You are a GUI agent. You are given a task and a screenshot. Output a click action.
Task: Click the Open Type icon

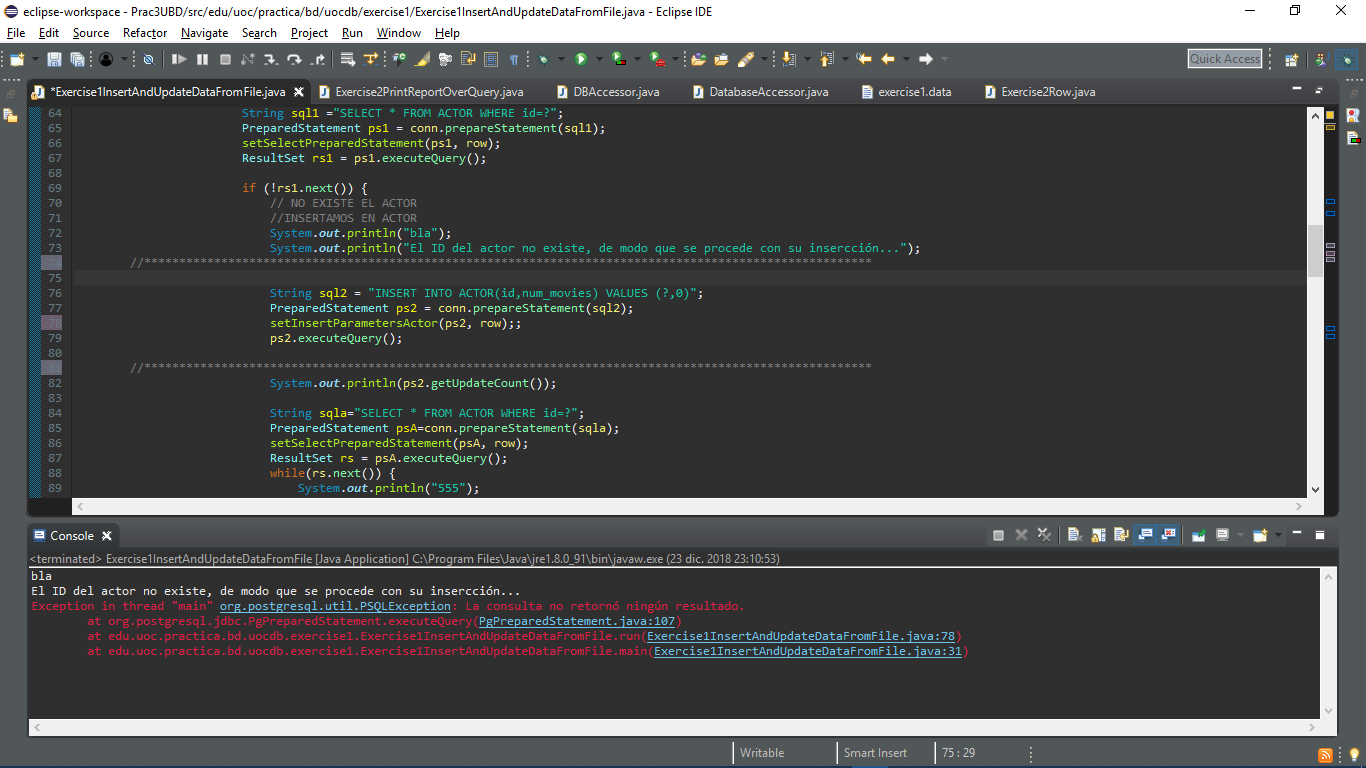point(698,60)
